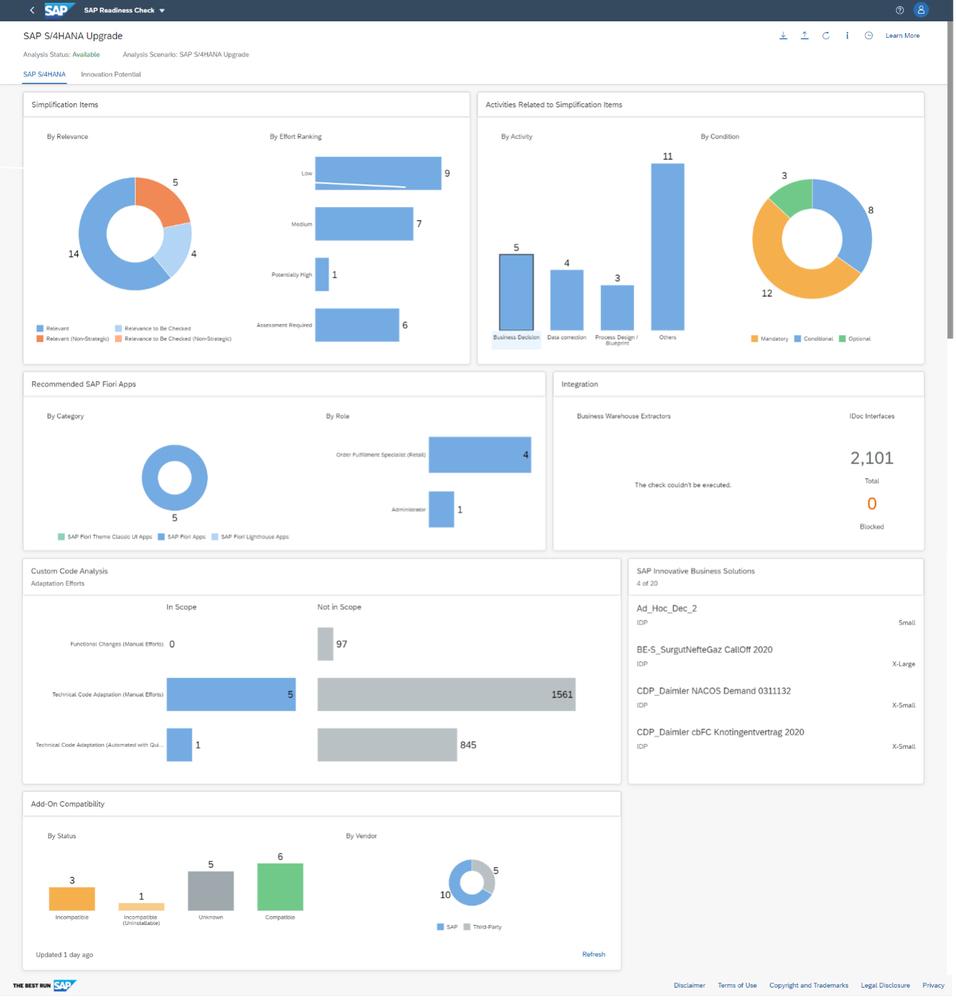Click the 2,101 total IDoc interfaces value
The image size is (956, 1000).
click(871, 458)
